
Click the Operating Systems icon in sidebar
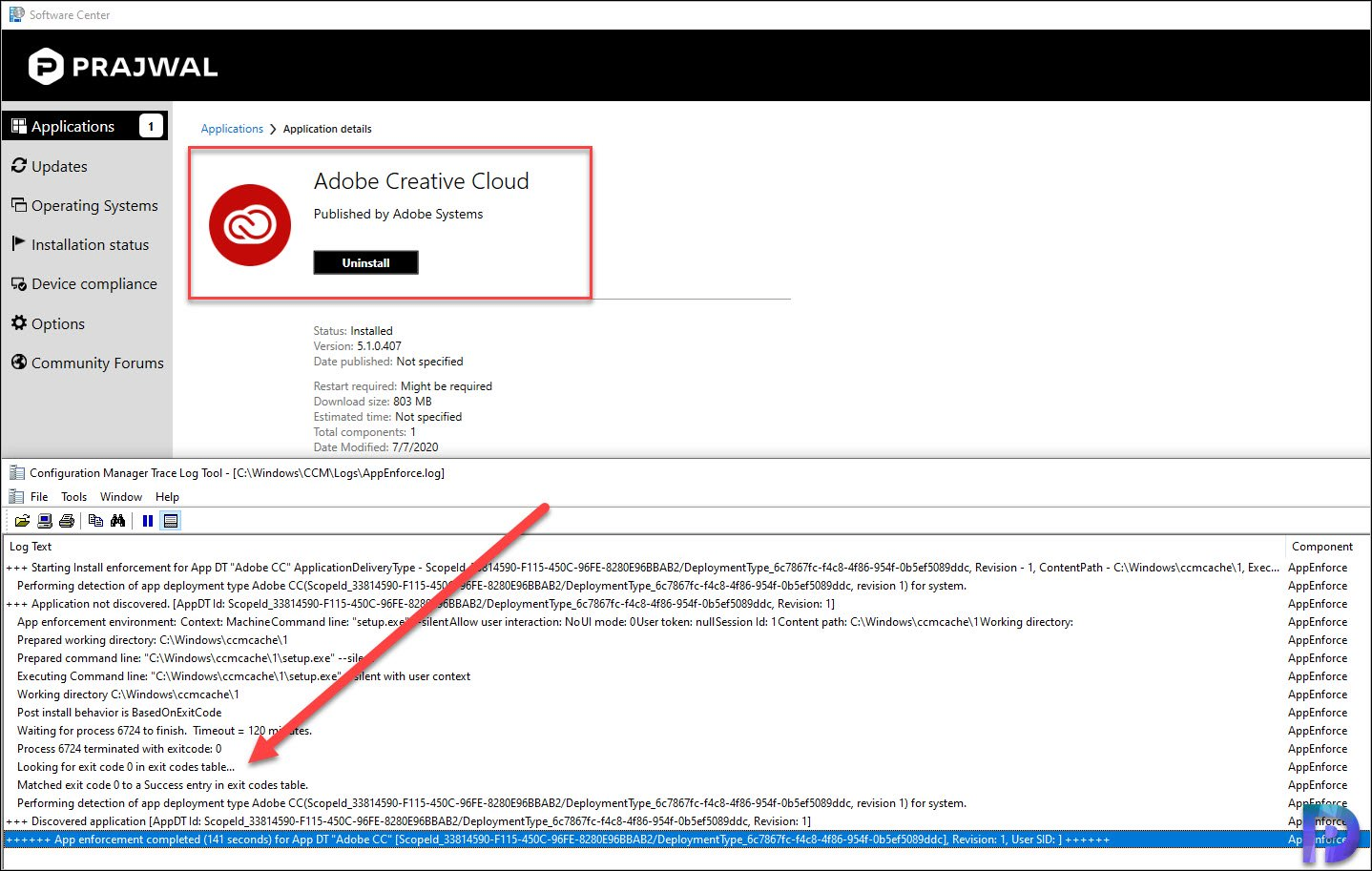19,205
